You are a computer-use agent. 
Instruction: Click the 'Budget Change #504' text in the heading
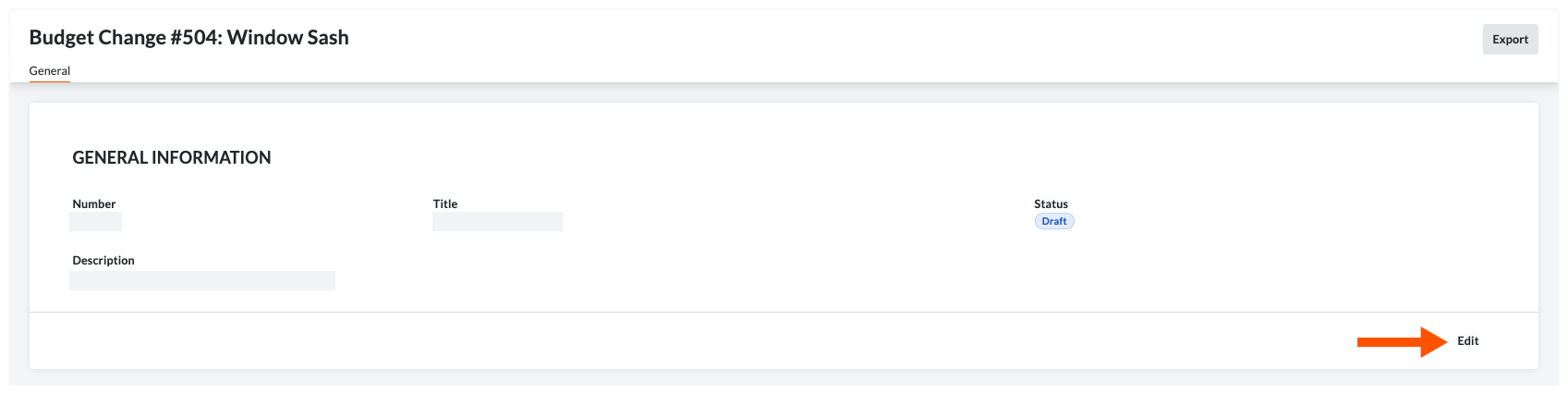(x=124, y=38)
